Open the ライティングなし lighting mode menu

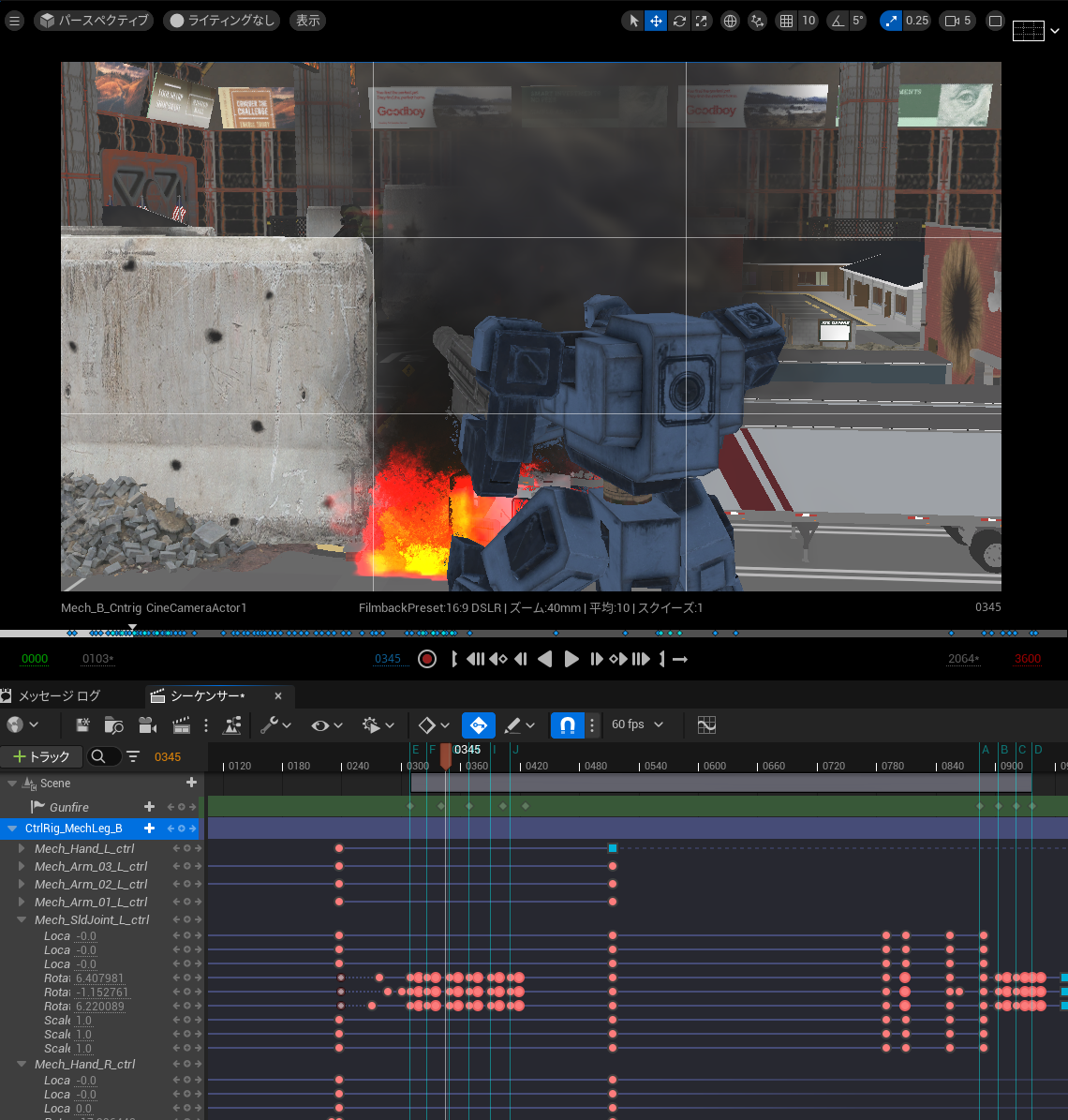tap(222, 21)
